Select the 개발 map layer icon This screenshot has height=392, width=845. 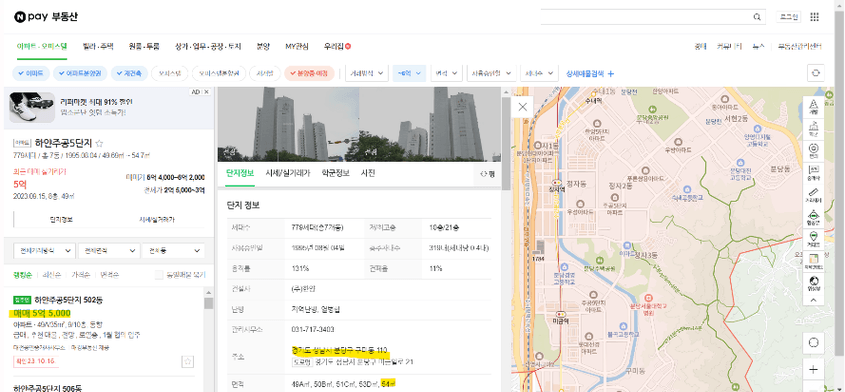(814, 107)
